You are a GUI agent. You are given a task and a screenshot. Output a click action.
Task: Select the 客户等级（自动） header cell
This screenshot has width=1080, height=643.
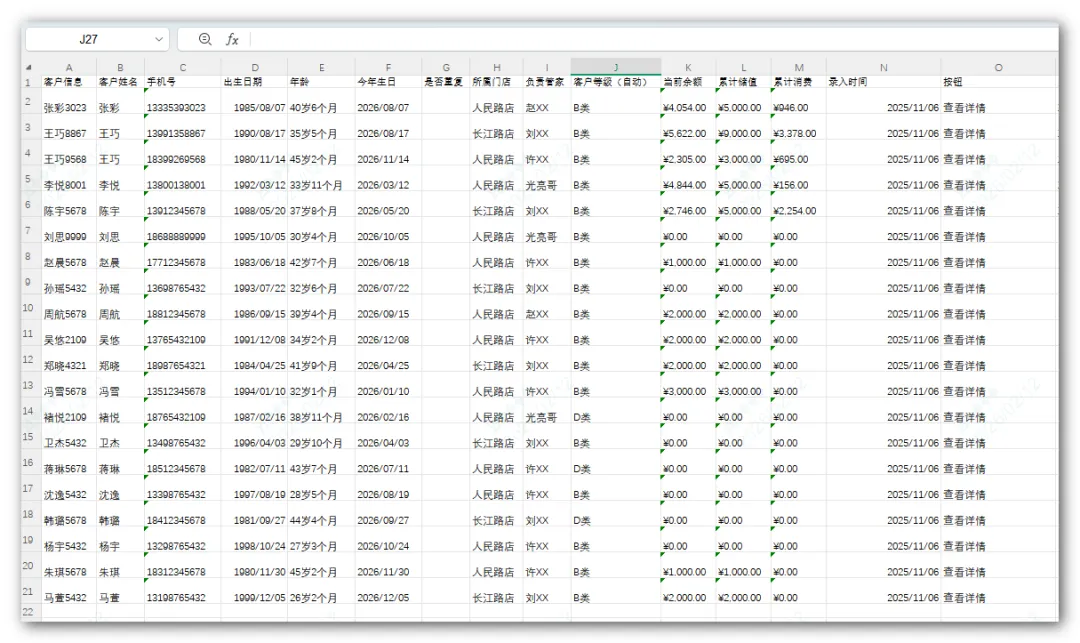coord(616,82)
